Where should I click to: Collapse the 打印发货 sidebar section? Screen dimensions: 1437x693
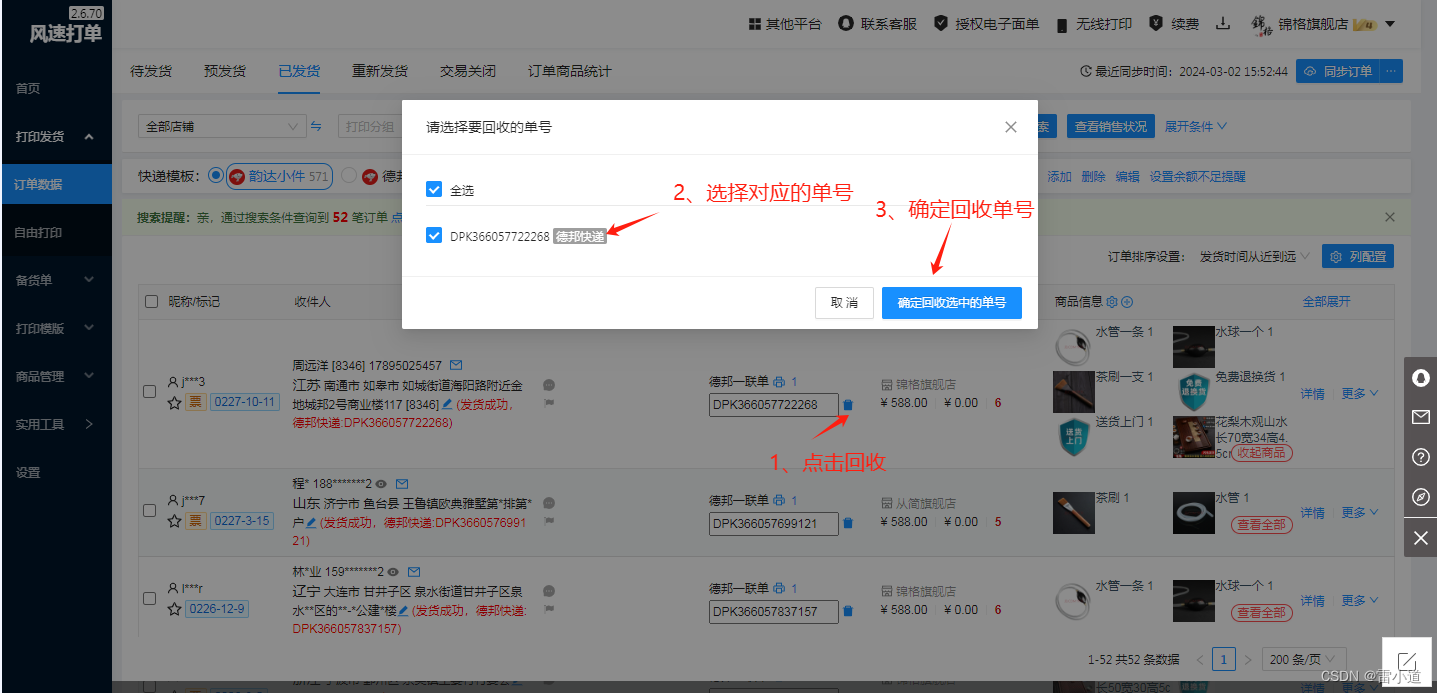(55, 136)
